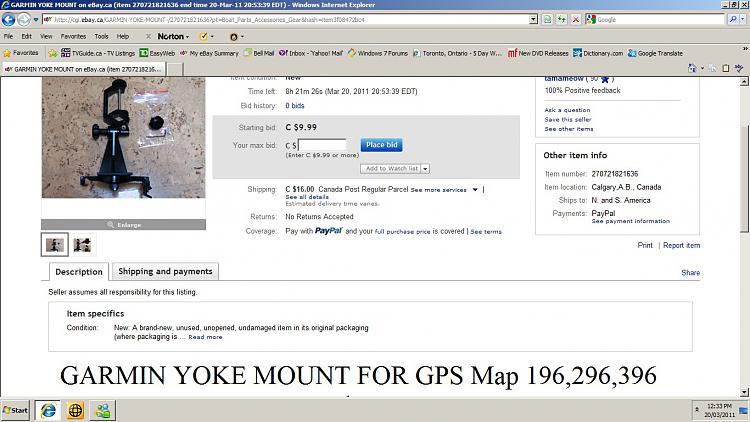
Task: Click the main product photo
Action: click(123, 138)
